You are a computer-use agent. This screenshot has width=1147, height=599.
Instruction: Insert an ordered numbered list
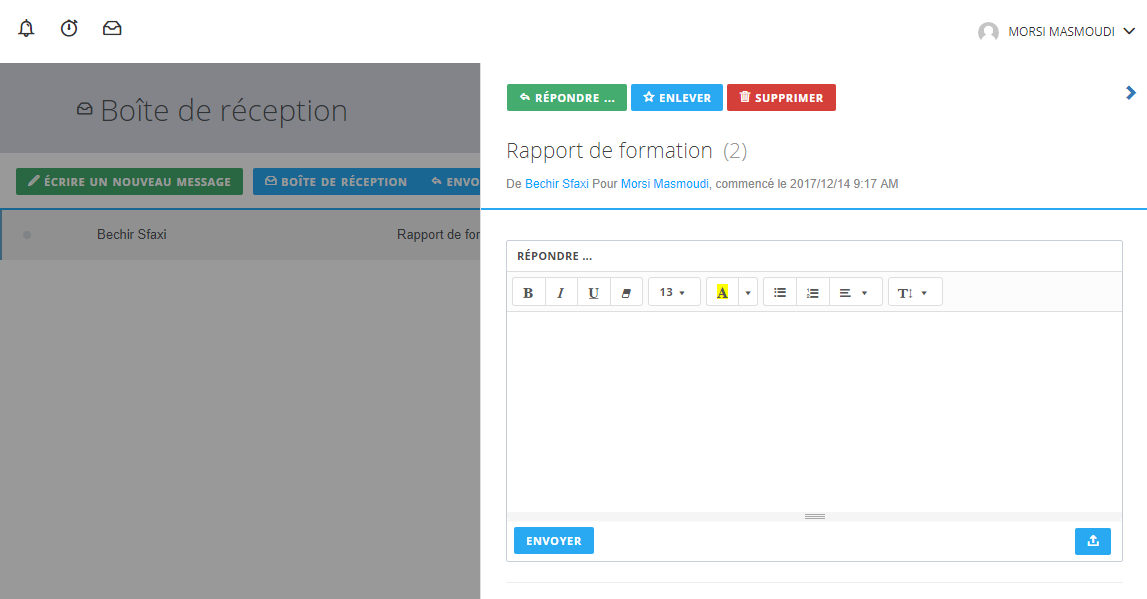pyautogui.click(x=813, y=293)
